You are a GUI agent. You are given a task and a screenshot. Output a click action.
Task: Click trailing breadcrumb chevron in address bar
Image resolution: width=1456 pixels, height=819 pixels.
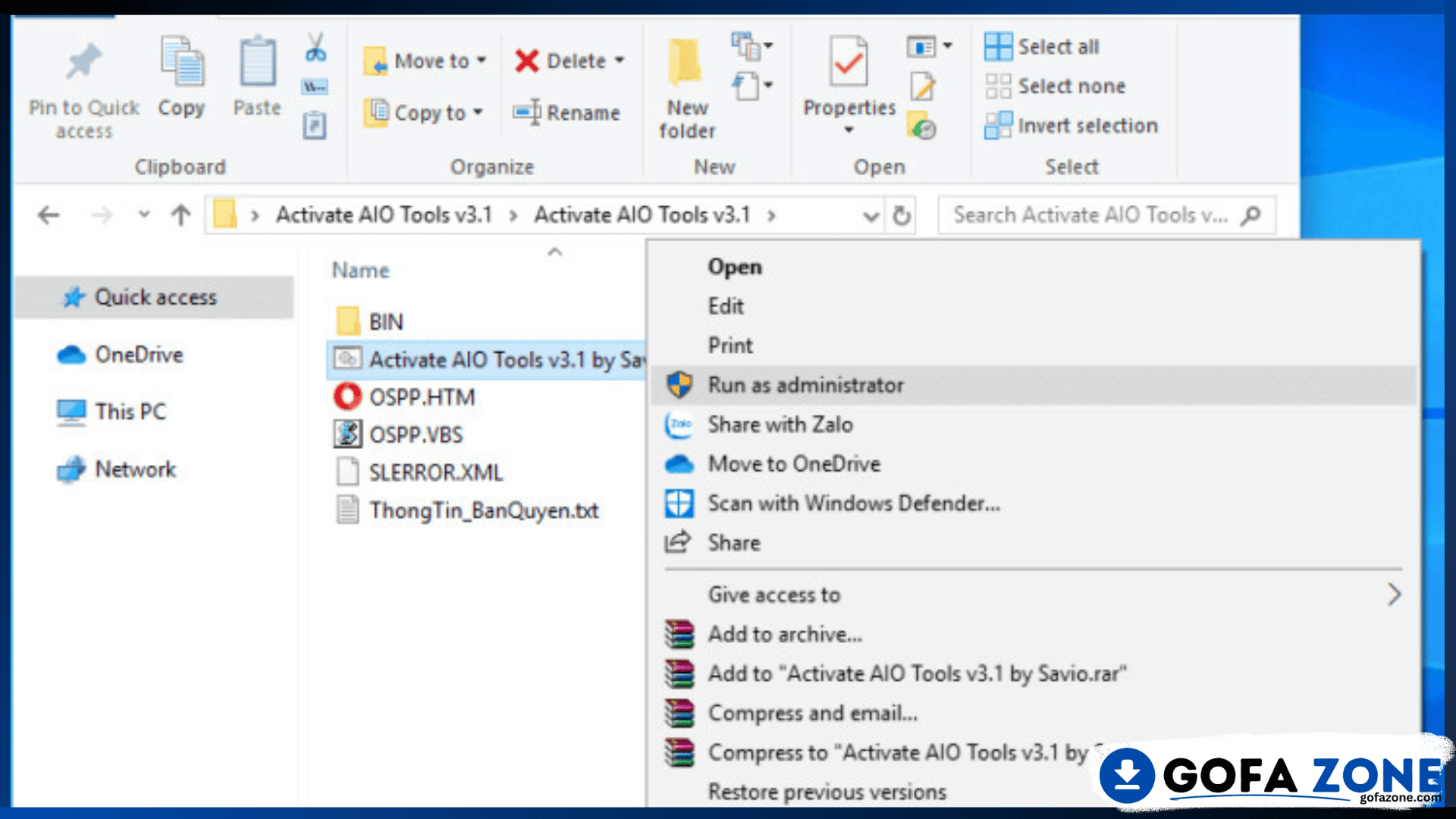[772, 216]
